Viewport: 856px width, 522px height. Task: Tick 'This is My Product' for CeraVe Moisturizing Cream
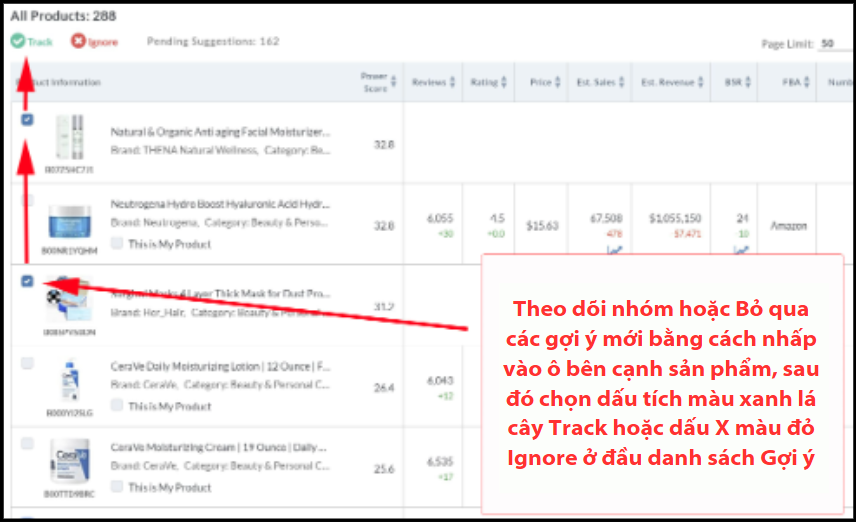[118, 487]
